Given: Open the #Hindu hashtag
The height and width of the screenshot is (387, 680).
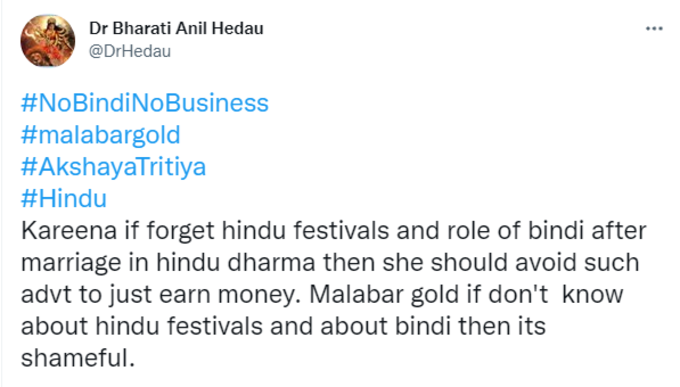Looking at the screenshot, I should click(64, 199).
